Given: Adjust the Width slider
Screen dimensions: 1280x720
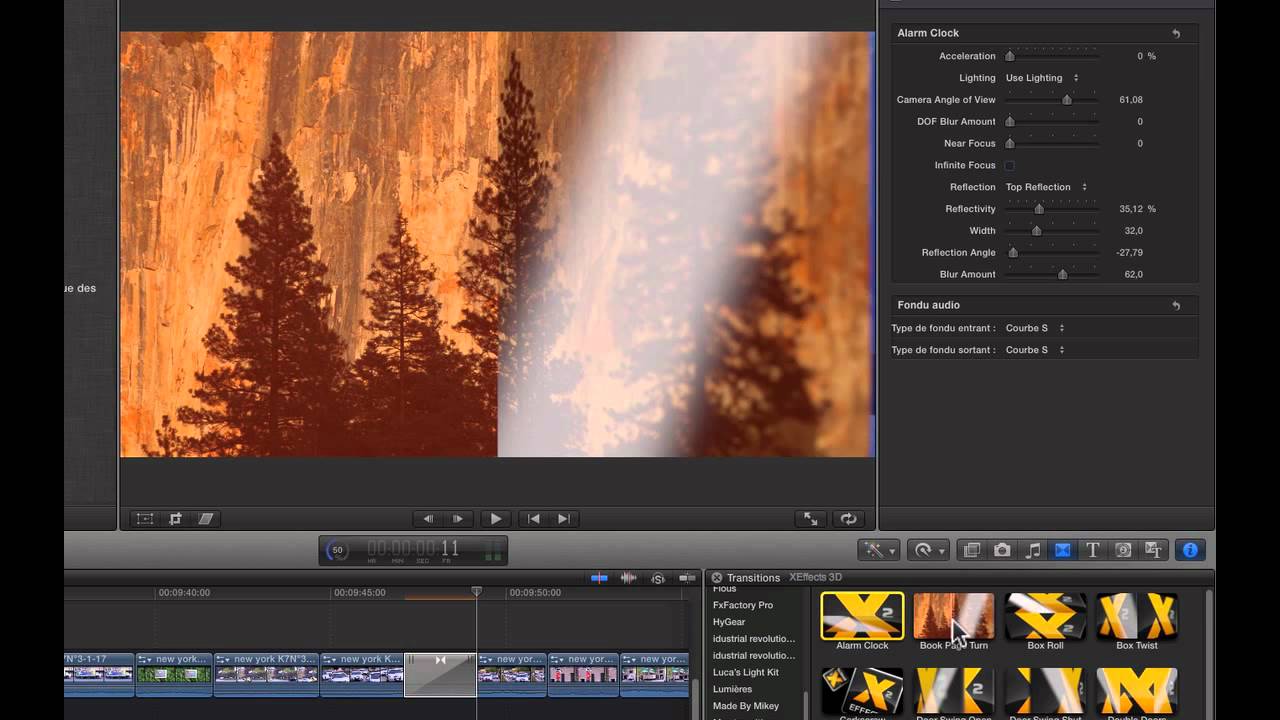Looking at the screenshot, I should coord(1037,231).
